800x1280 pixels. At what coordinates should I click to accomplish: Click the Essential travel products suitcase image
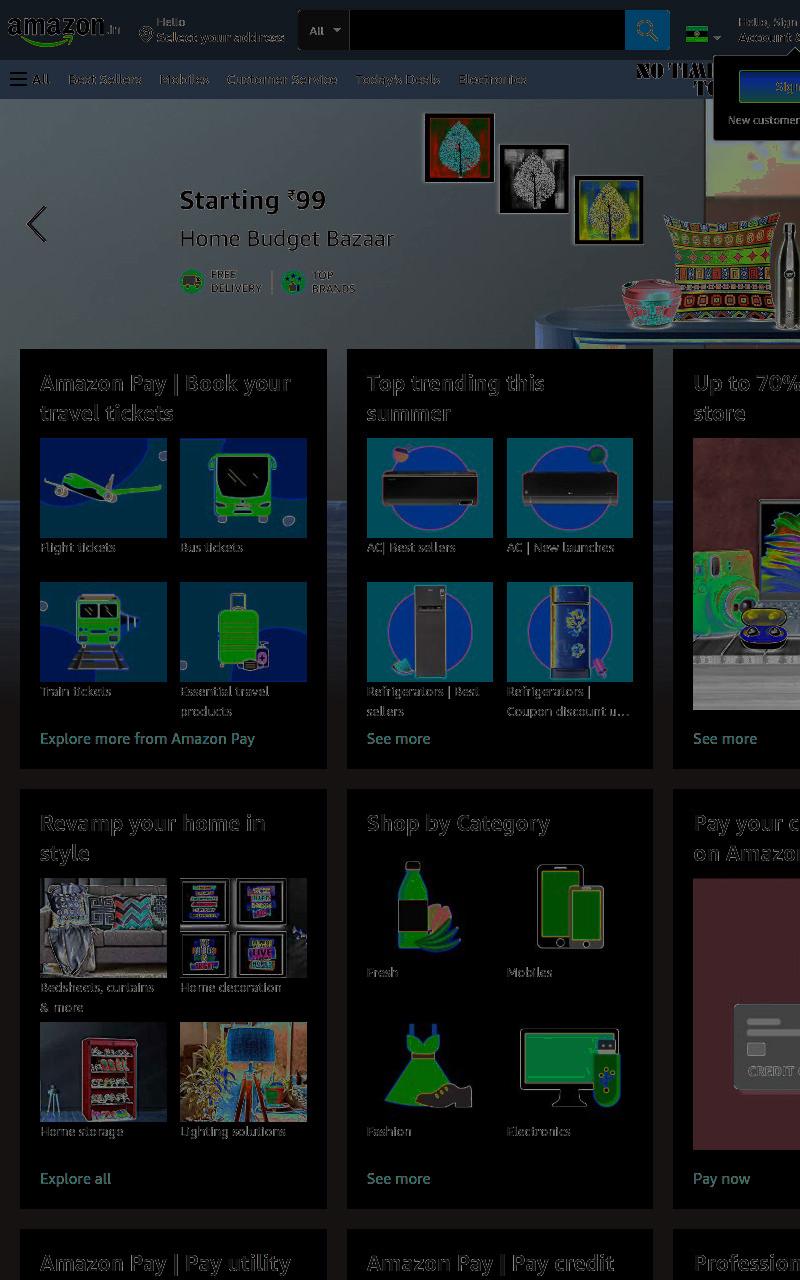(x=243, y=632)
